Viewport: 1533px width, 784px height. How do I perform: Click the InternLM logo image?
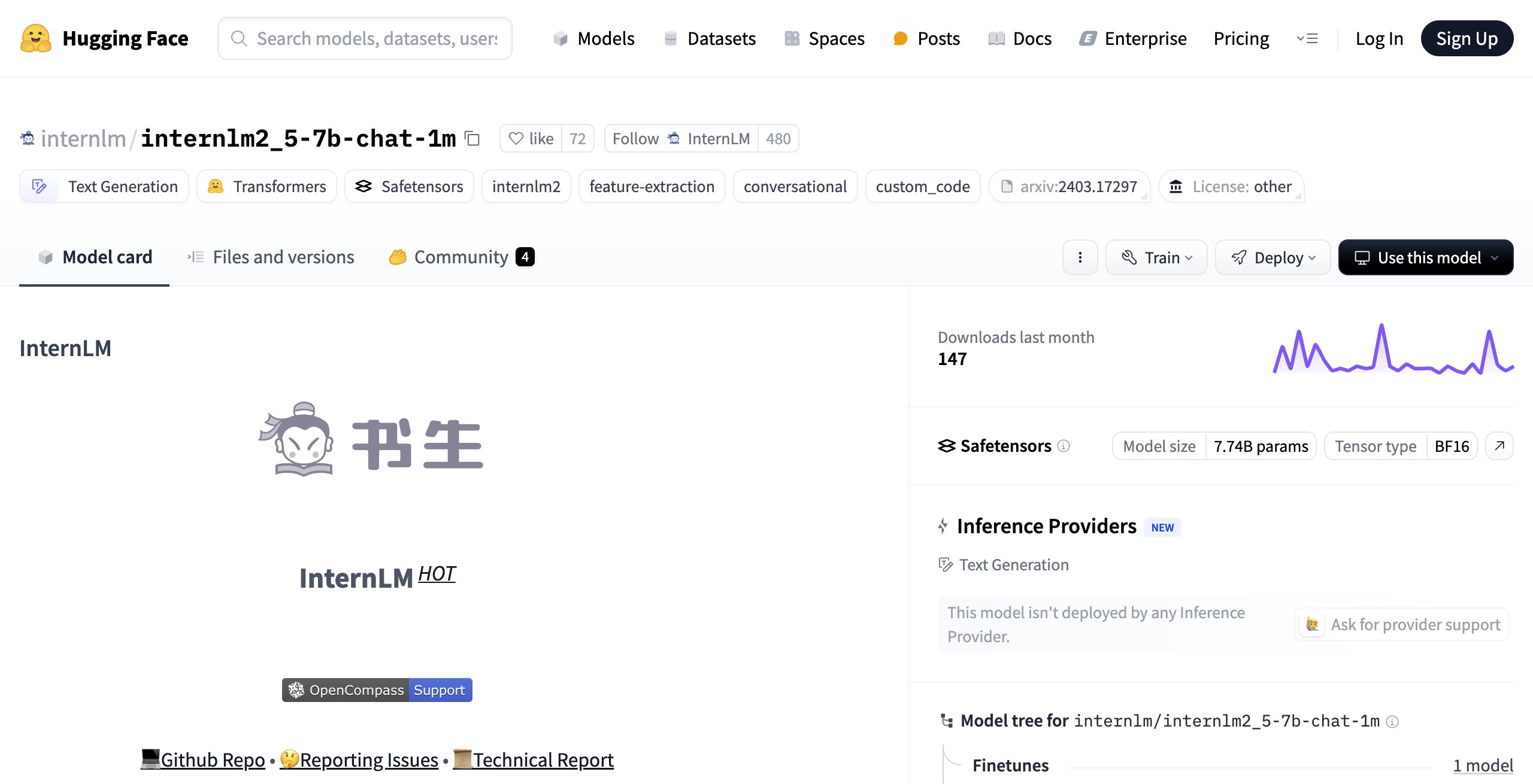pyautogui.click(x=371, y=440)
